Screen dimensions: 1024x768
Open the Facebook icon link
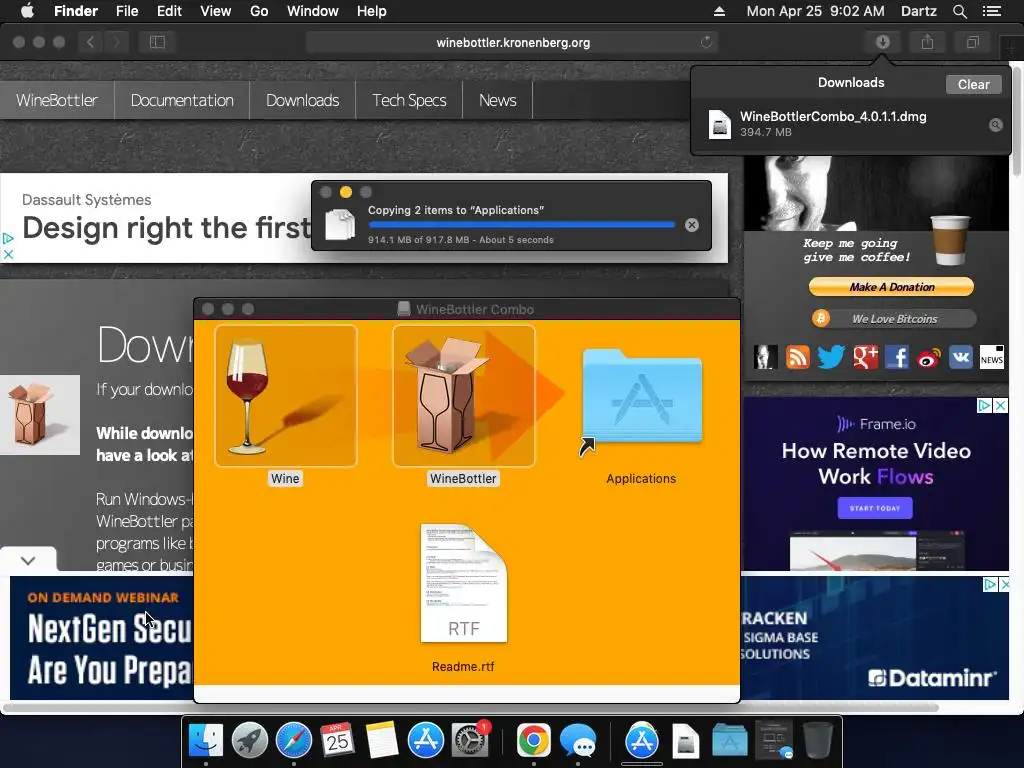click(897, 357)
